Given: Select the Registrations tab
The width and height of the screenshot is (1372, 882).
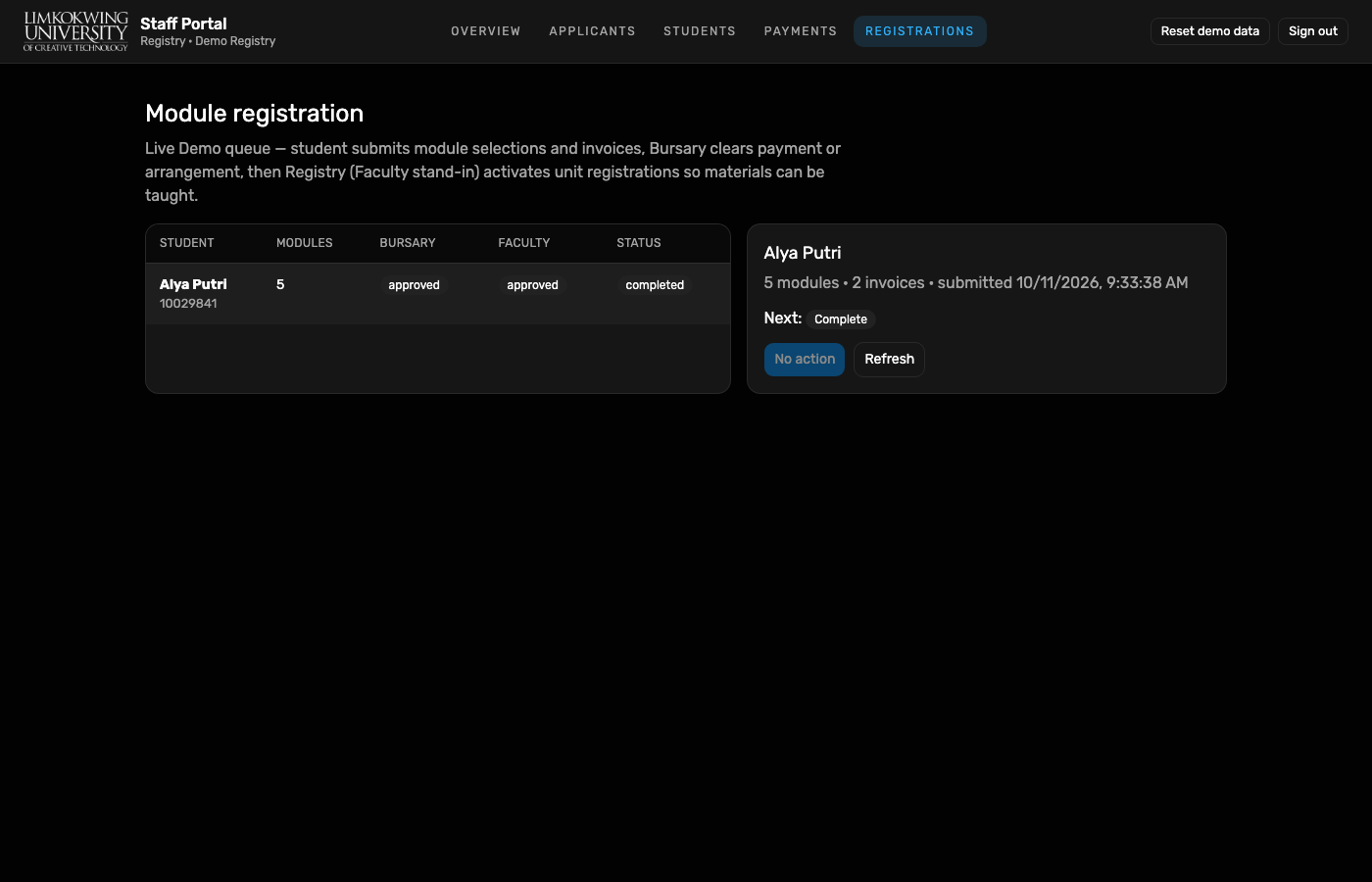Looking at the screenshot, I should (x=919, y=31).
